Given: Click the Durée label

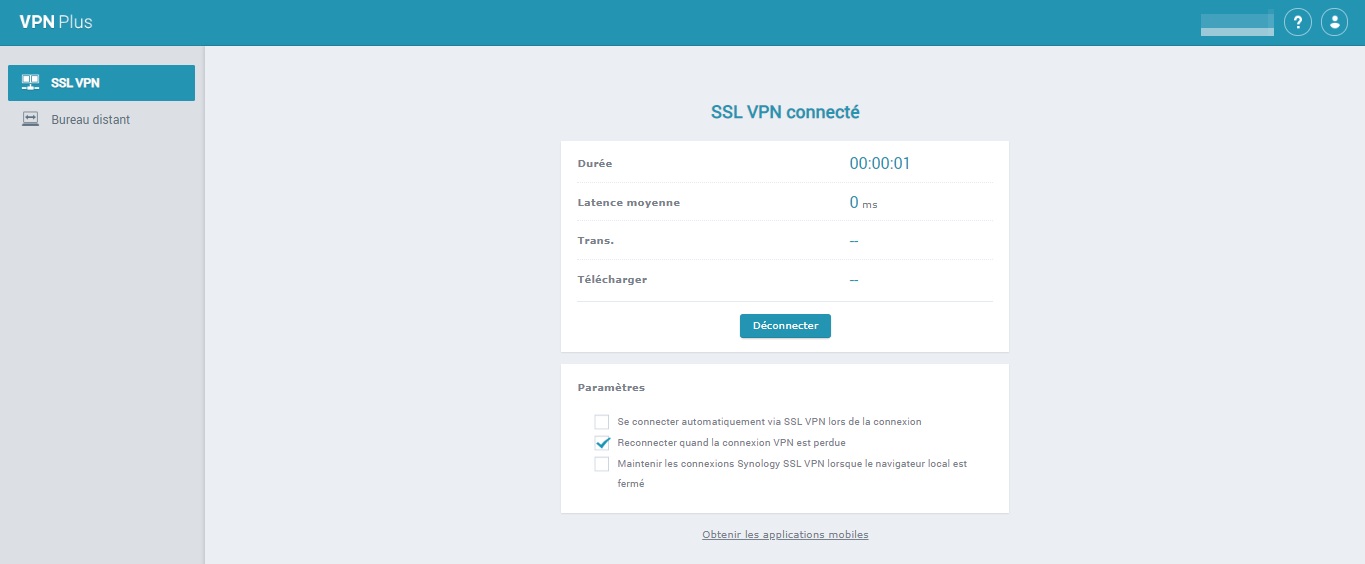Looking at the screenshot, I should point(595,164).
